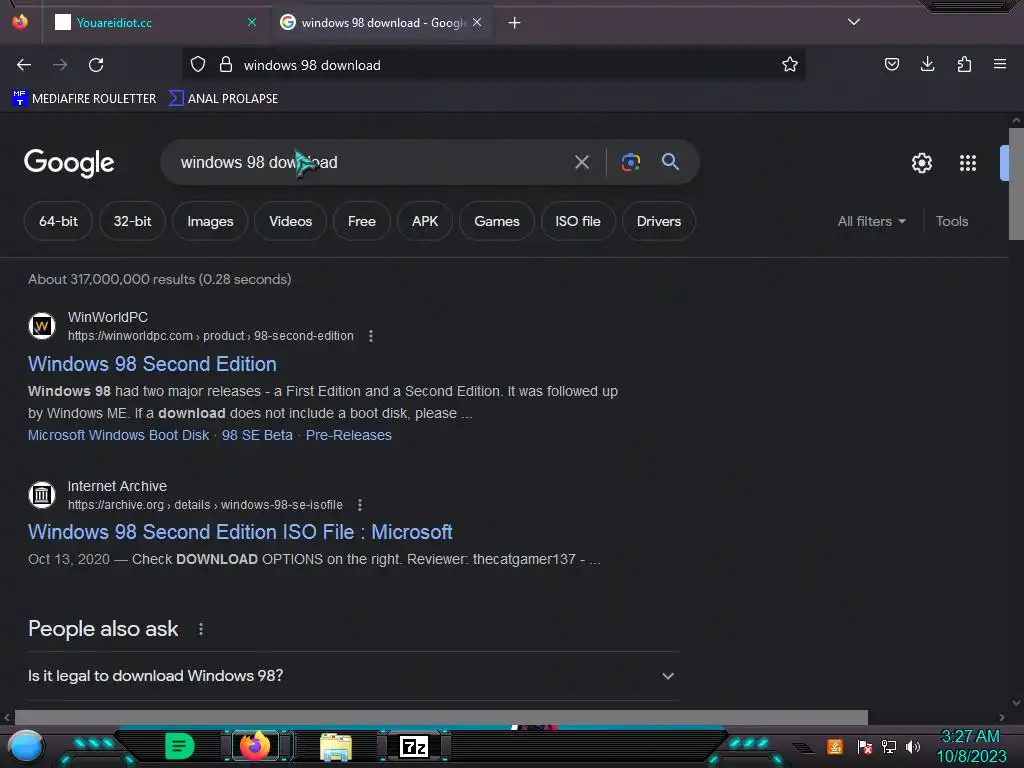This screenshot has width=1024, height=768.
Task: Open the Google apps grid
Action: (x=968, y=163)
